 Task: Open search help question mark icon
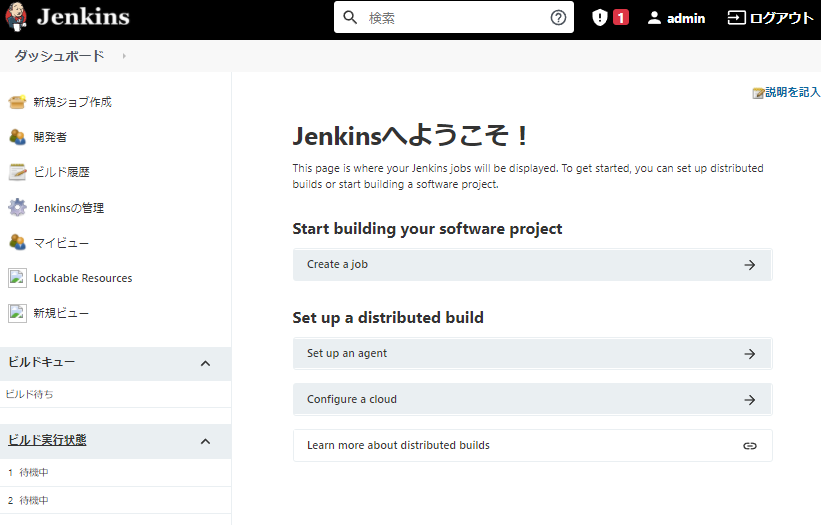point(558,18)
